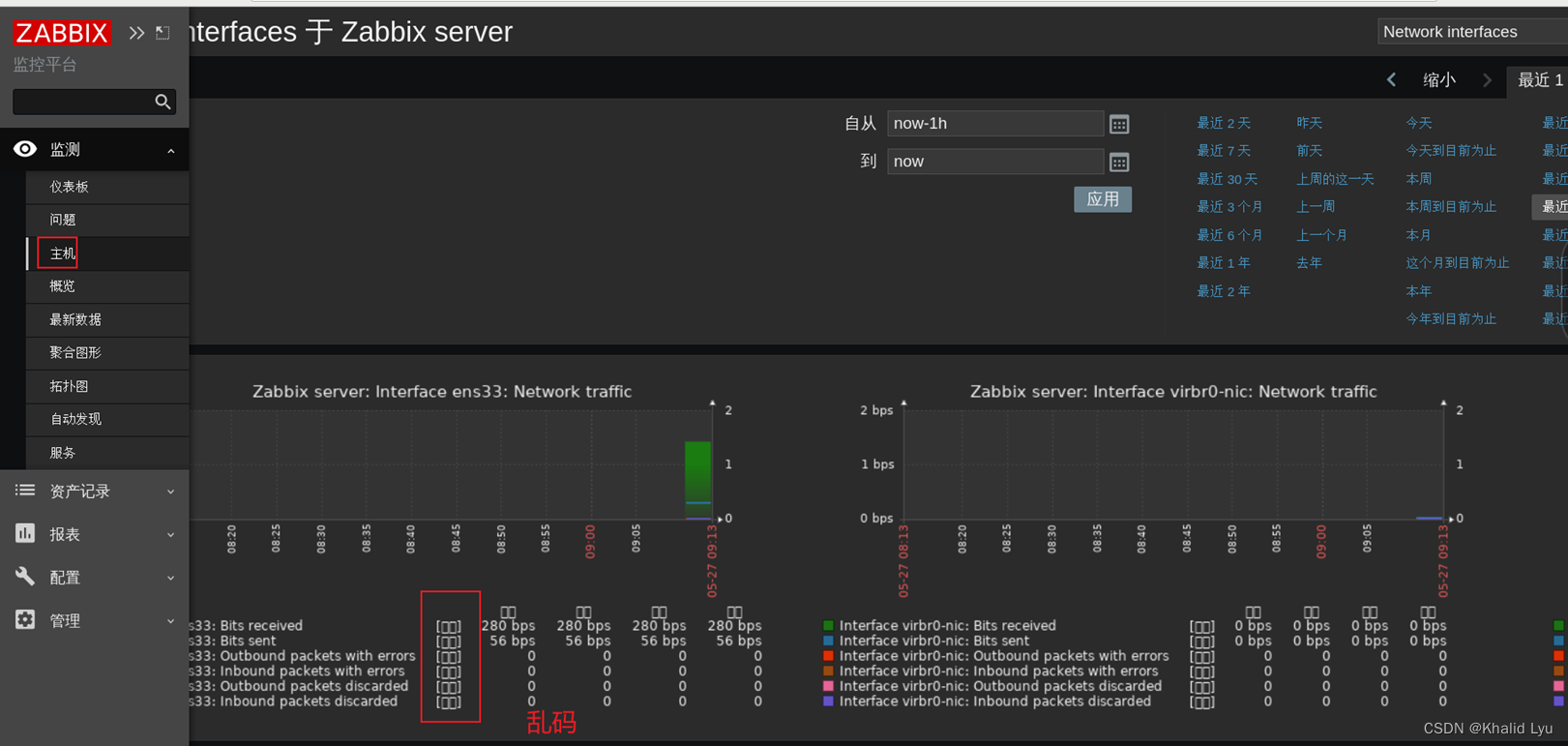Select time range 最近 6 个月
Image resolution: width=1568 pixels, height=746 pixels.
coord(1229,235)
